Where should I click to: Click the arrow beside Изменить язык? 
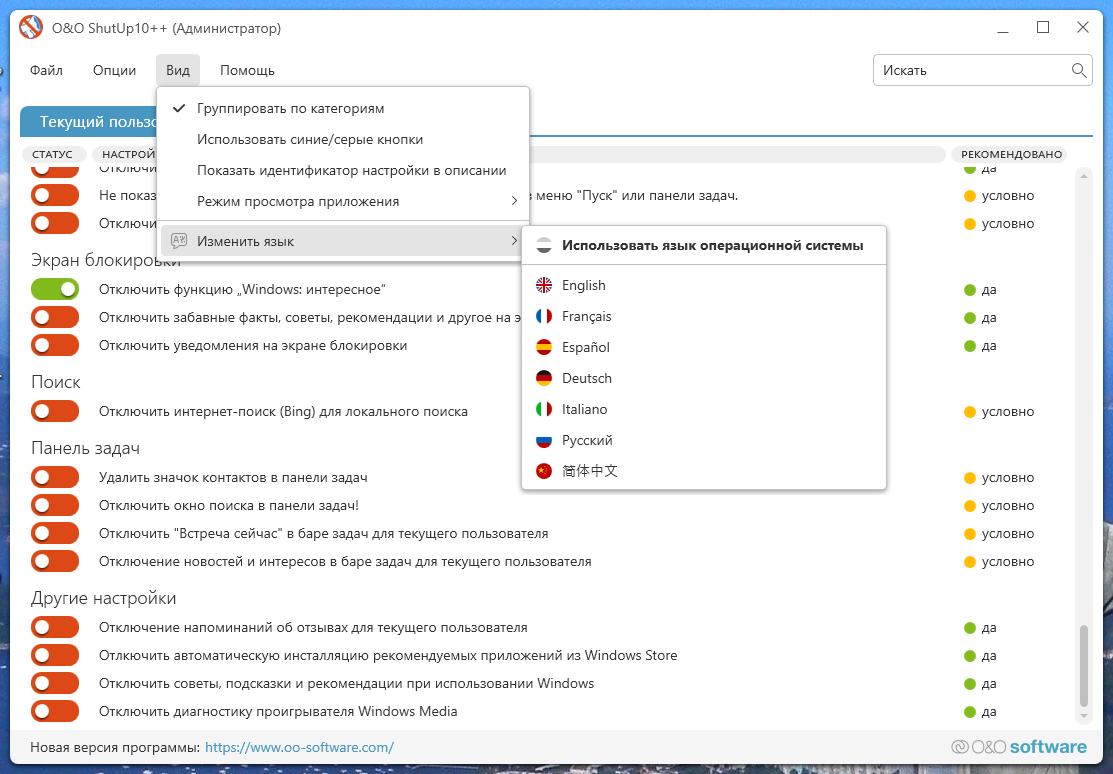click(514, 241)
